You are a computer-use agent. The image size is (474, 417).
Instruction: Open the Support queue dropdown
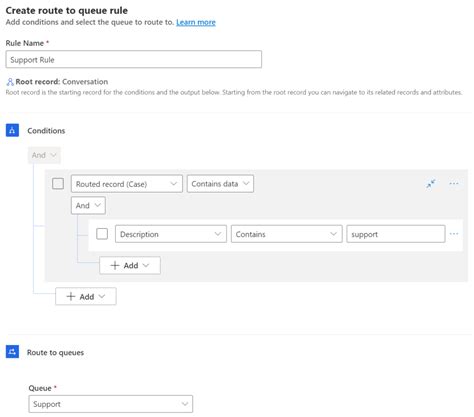(111, 404)
